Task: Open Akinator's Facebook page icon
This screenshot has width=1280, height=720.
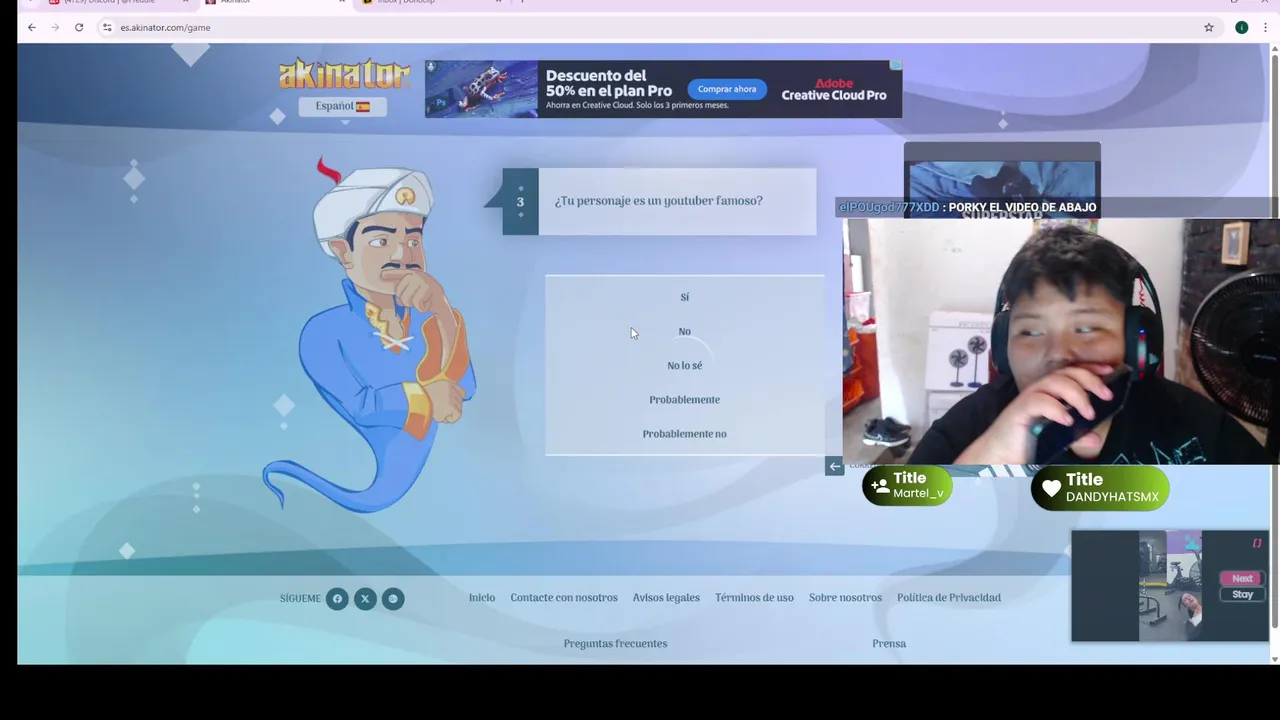Action: 337,598
